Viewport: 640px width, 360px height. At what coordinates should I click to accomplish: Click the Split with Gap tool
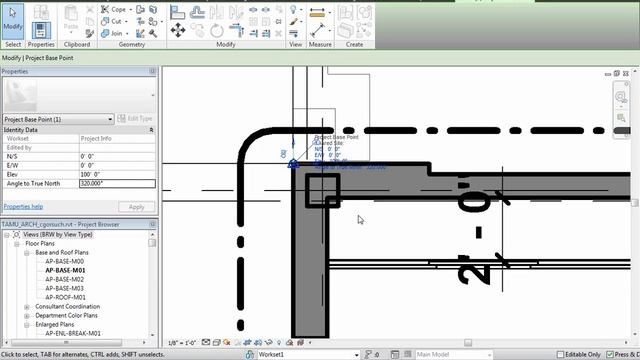(x=266, y=9)
